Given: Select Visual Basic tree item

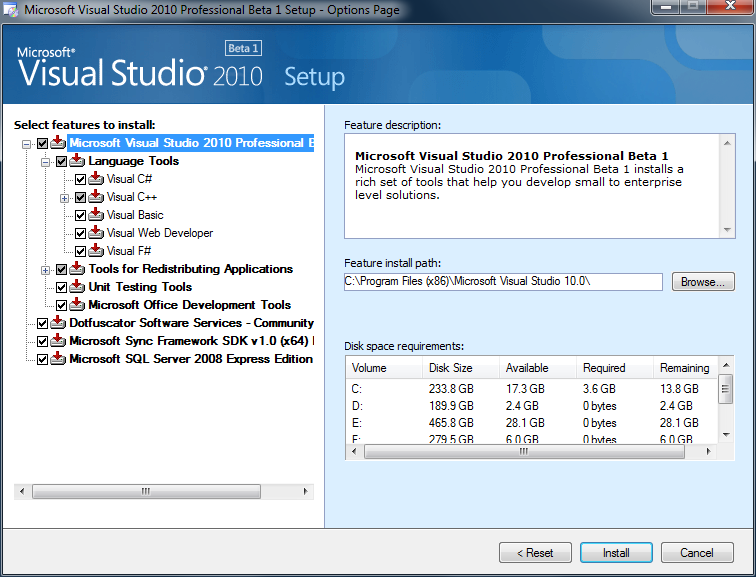Looking at the screenshot, I should [x=135, y=215].
